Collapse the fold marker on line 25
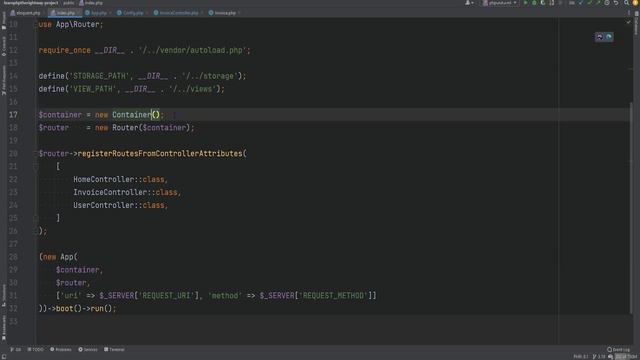 tap(36, 218)
